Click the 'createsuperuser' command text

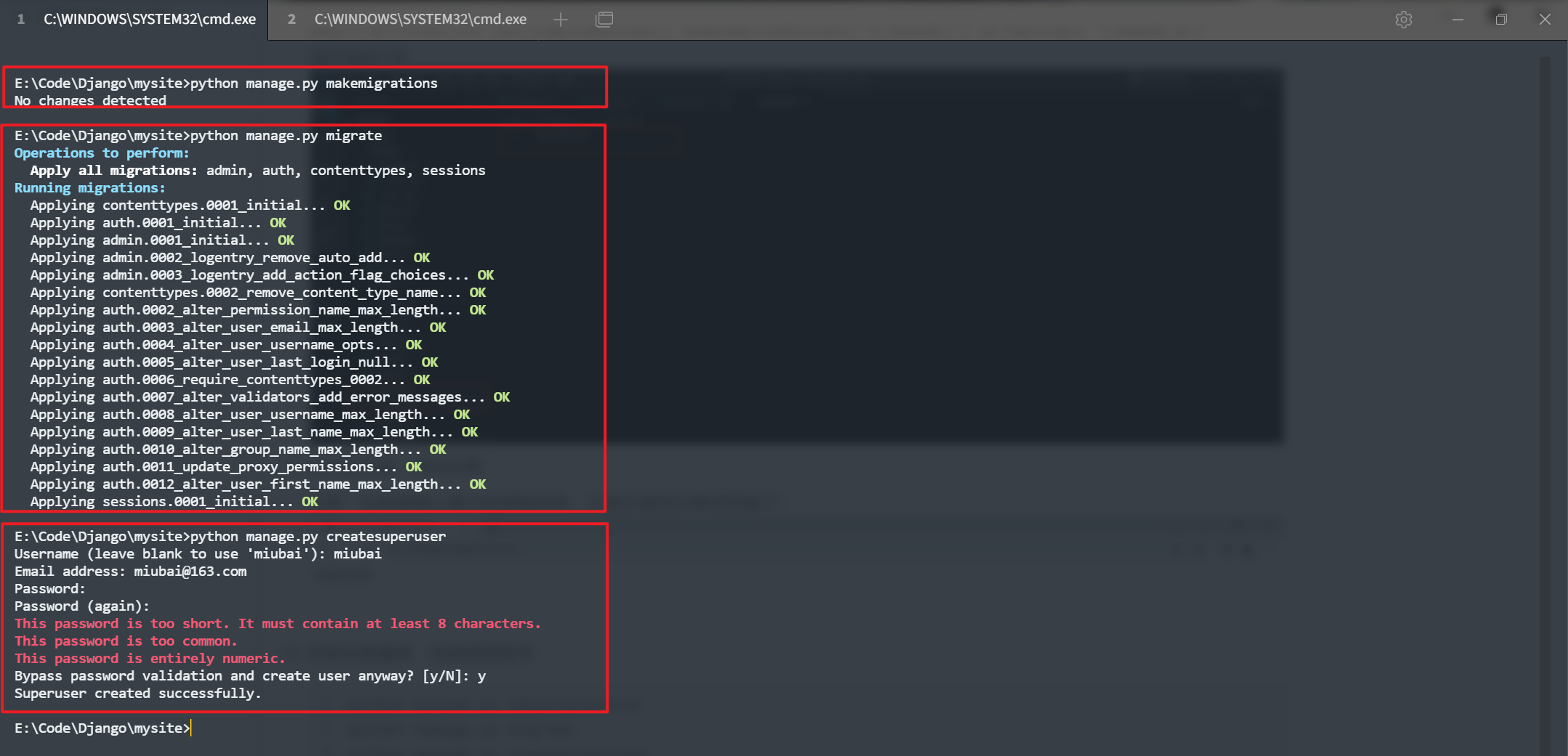coord(386,537)
